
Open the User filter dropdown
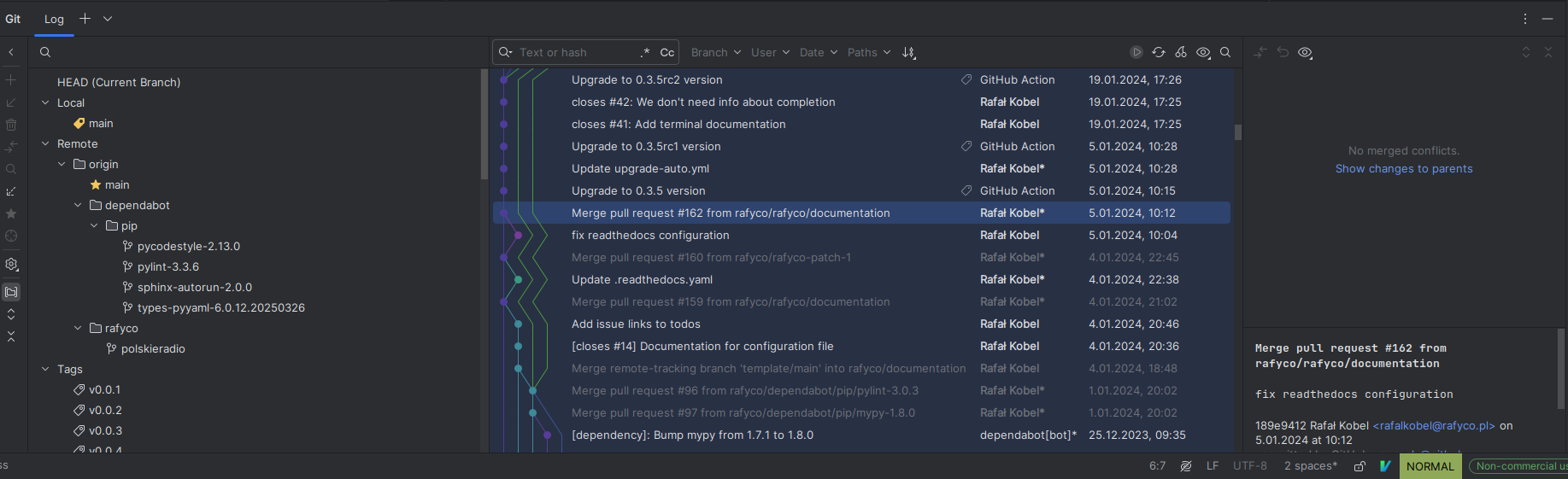770,52
